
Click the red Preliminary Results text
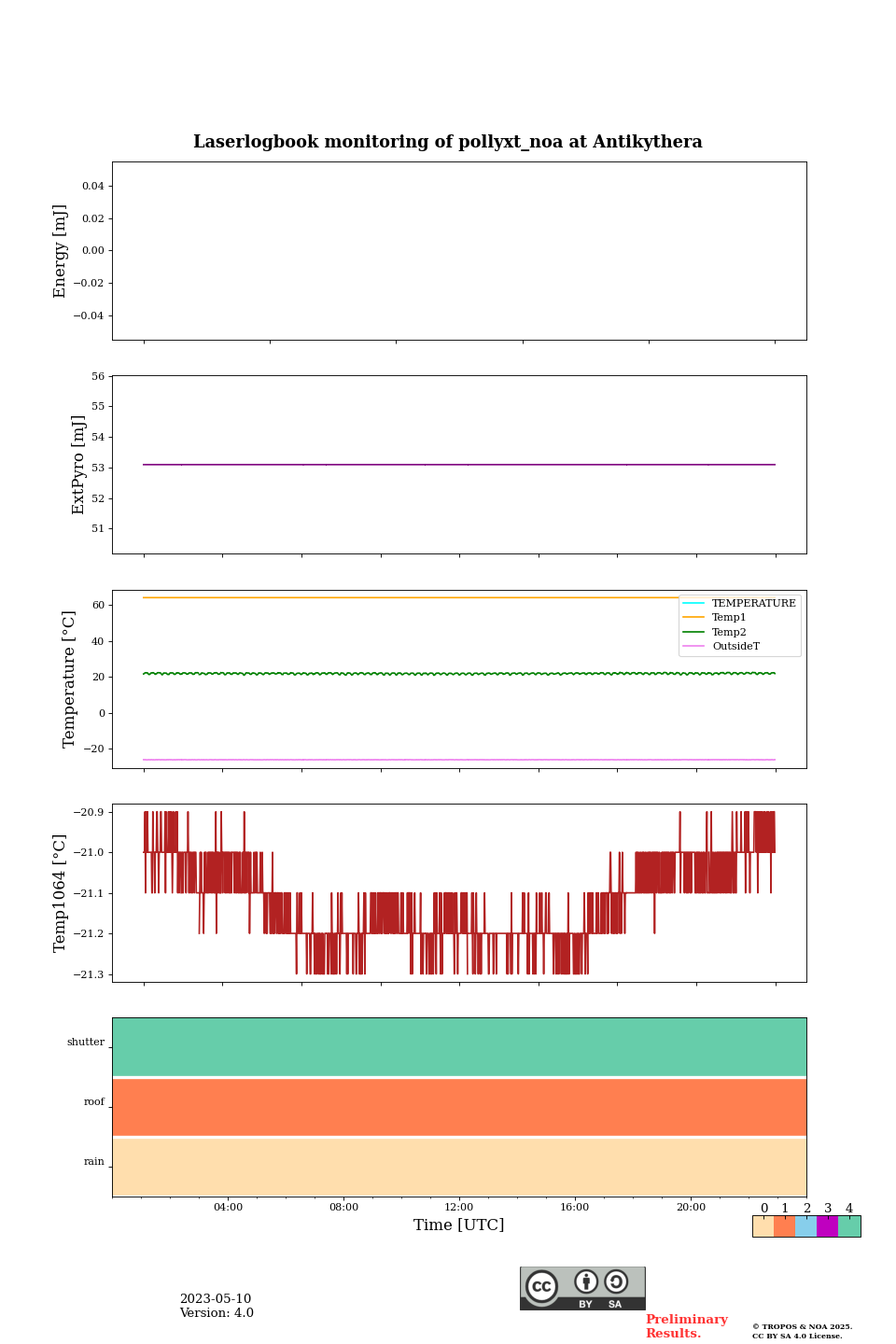click(x=687, y=1326)
